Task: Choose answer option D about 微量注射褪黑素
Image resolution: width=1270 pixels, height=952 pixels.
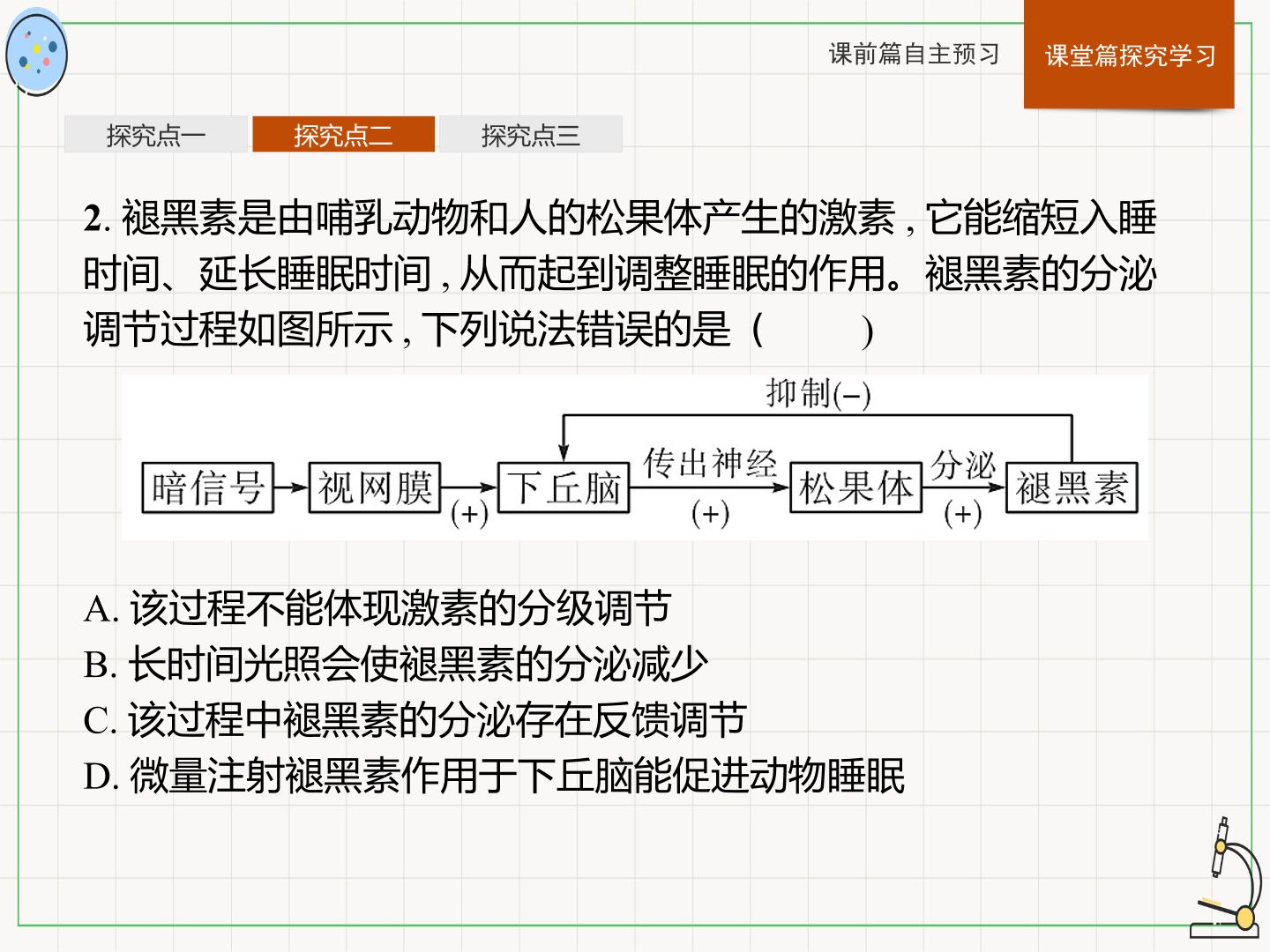Action: point(495,776)
